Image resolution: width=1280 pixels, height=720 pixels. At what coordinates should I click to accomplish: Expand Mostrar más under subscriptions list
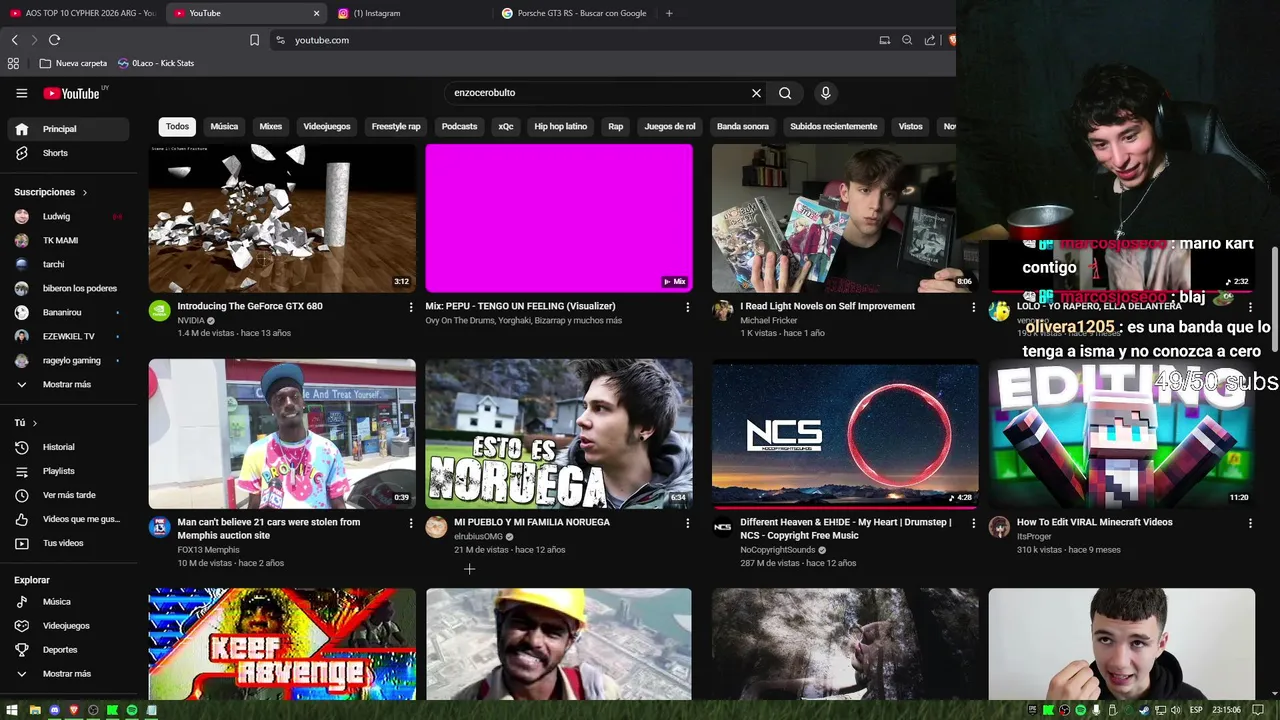(x=68, y=384)
